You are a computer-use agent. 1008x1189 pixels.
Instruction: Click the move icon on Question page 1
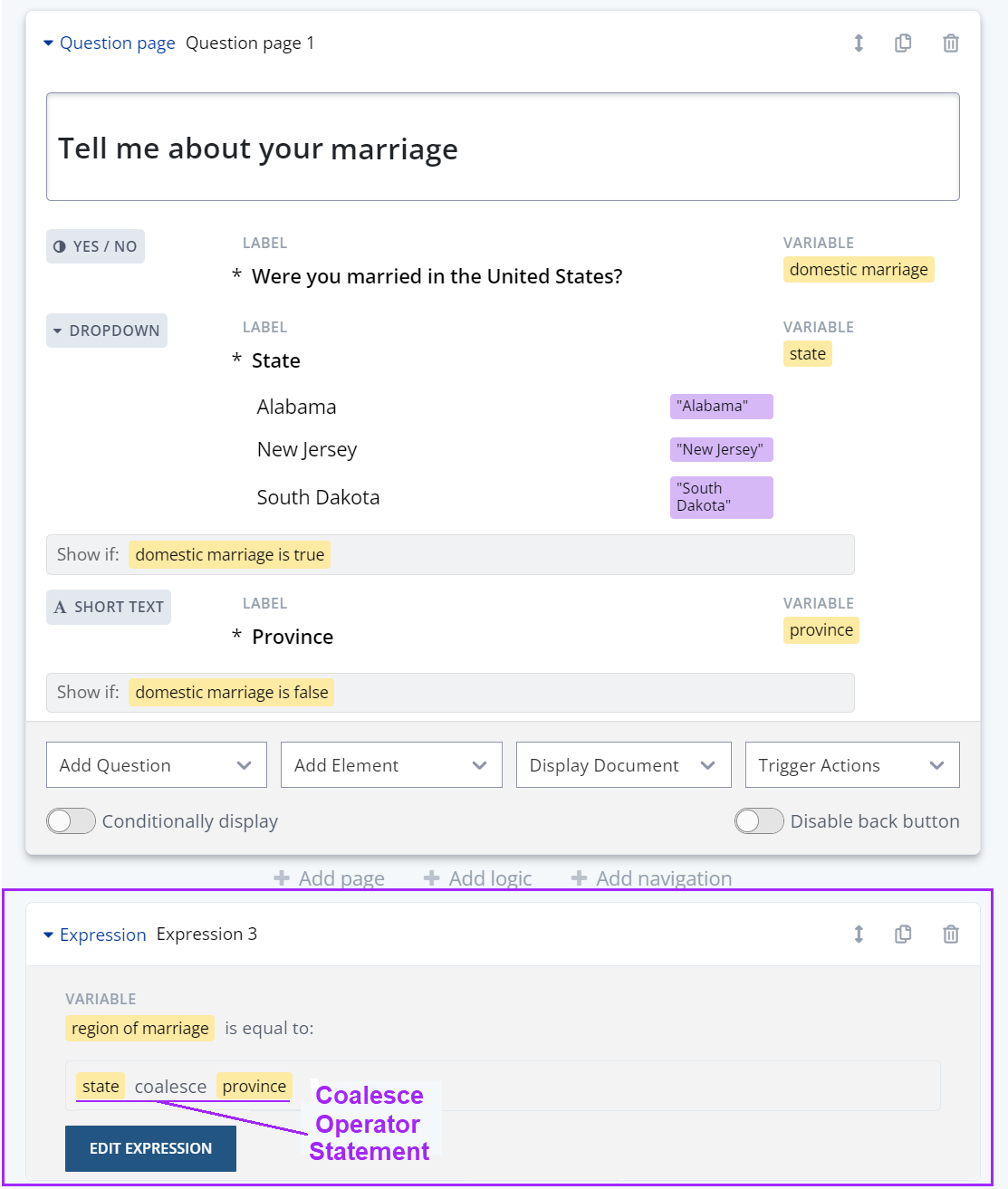click(x=859, y=43)
